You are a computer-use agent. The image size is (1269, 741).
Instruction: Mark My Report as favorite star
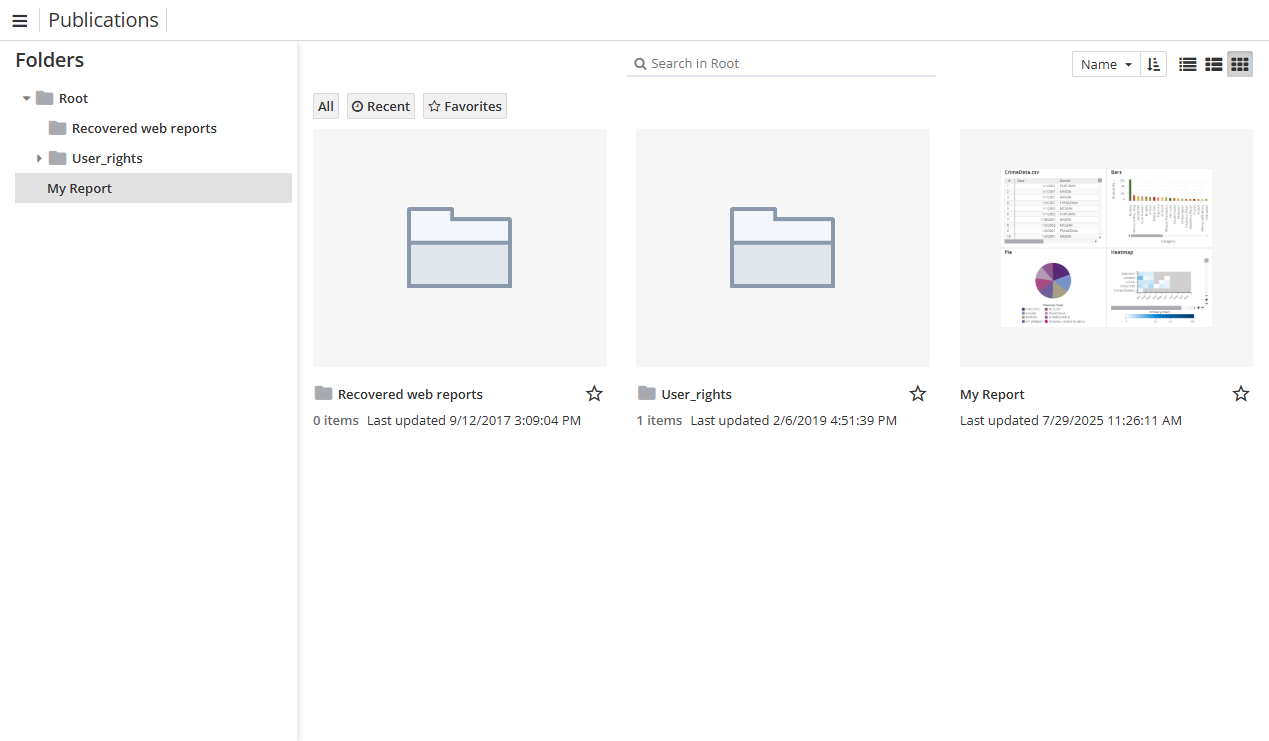pyautogui.click(x=1241, y=394)
